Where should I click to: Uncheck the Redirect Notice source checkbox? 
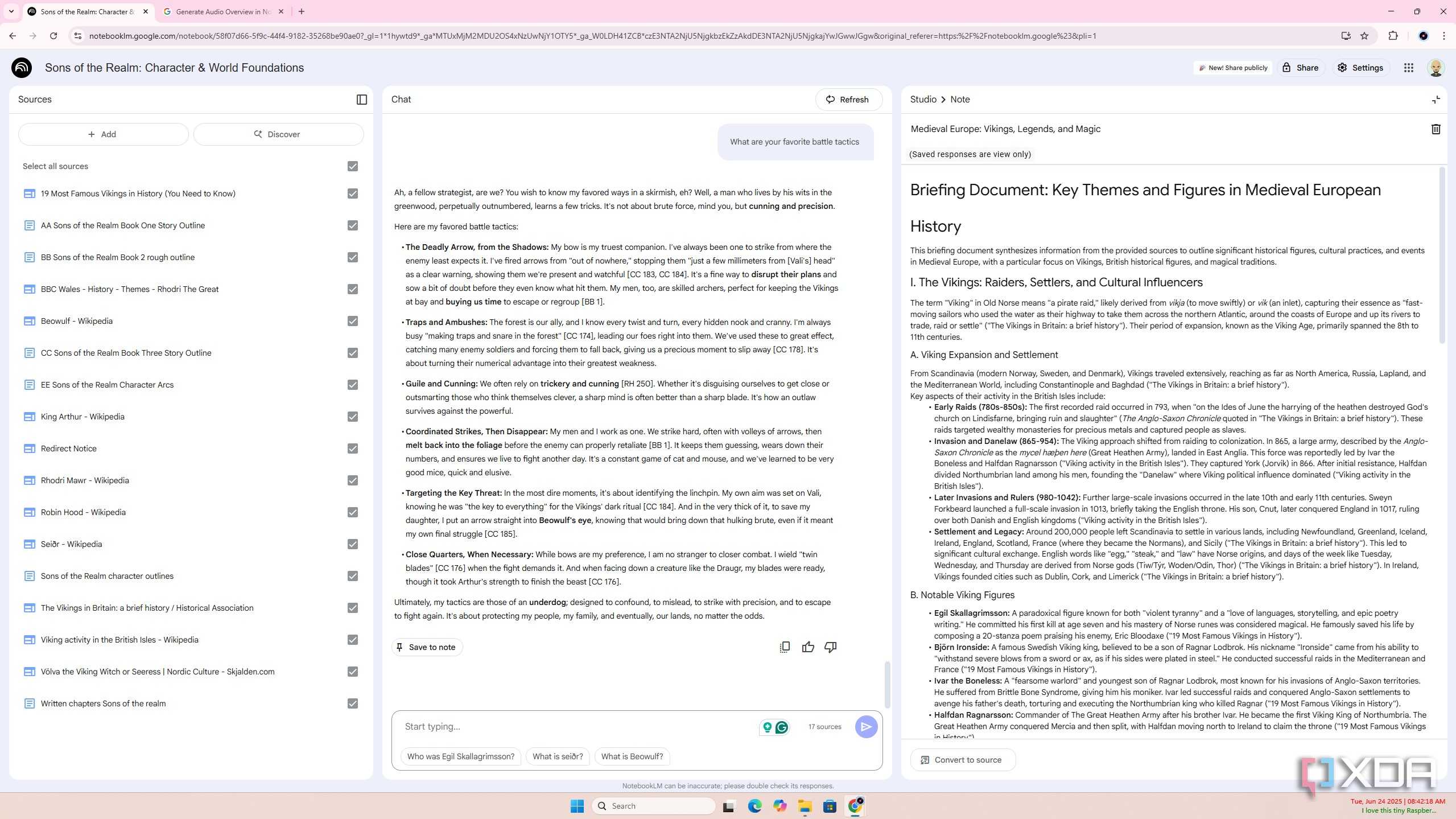(x=353, y=448)
